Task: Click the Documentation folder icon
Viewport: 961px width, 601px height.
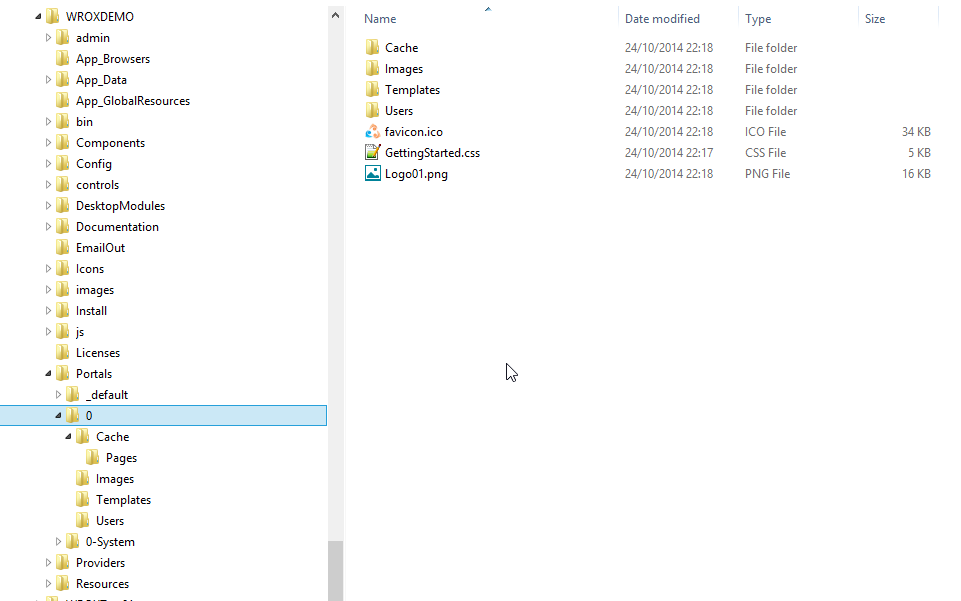Action: (63, 227)
